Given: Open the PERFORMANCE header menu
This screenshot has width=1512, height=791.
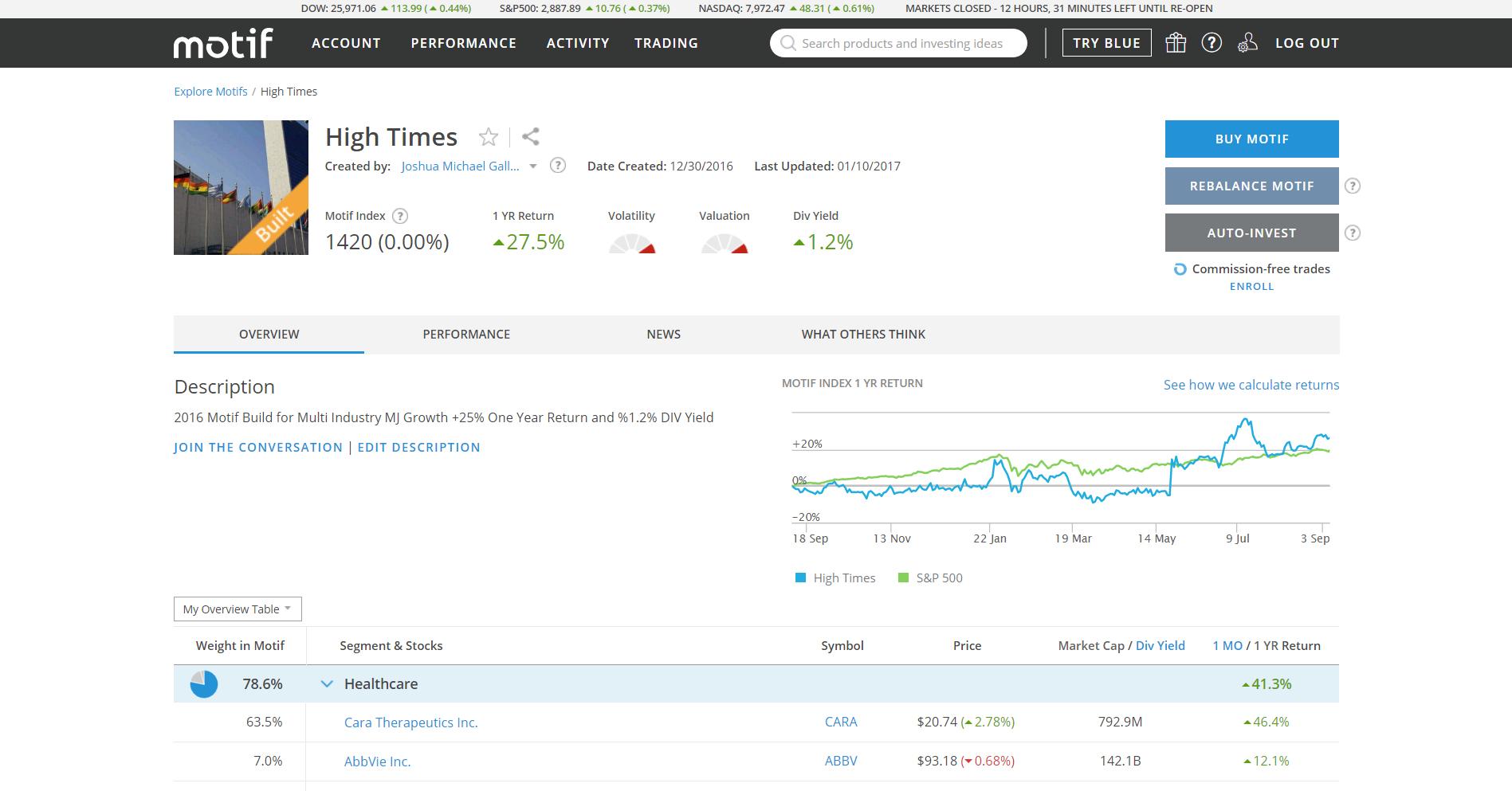Looking at the screenshot, I should (463, 43).
